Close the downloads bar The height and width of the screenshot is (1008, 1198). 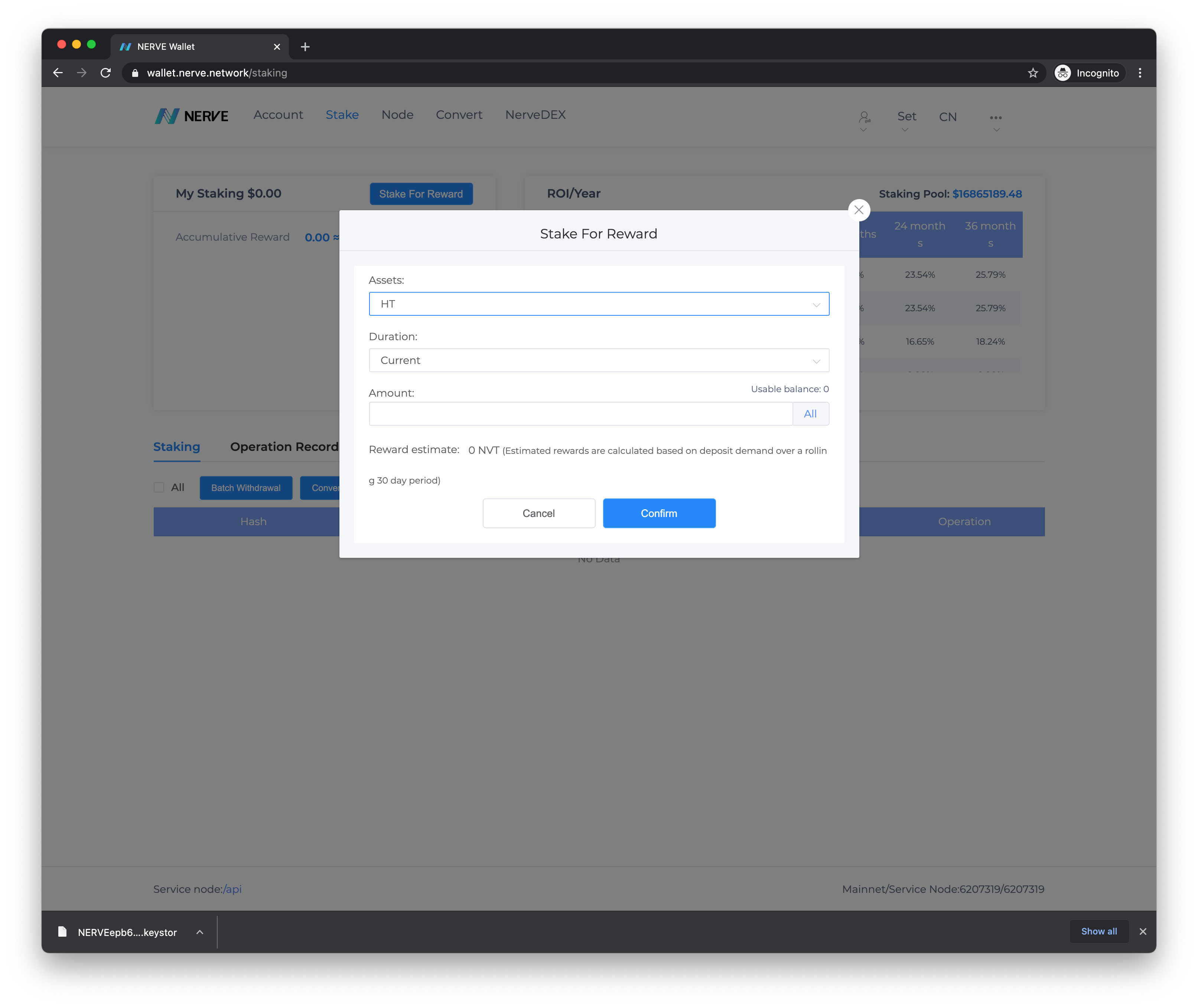(1143, 931)
